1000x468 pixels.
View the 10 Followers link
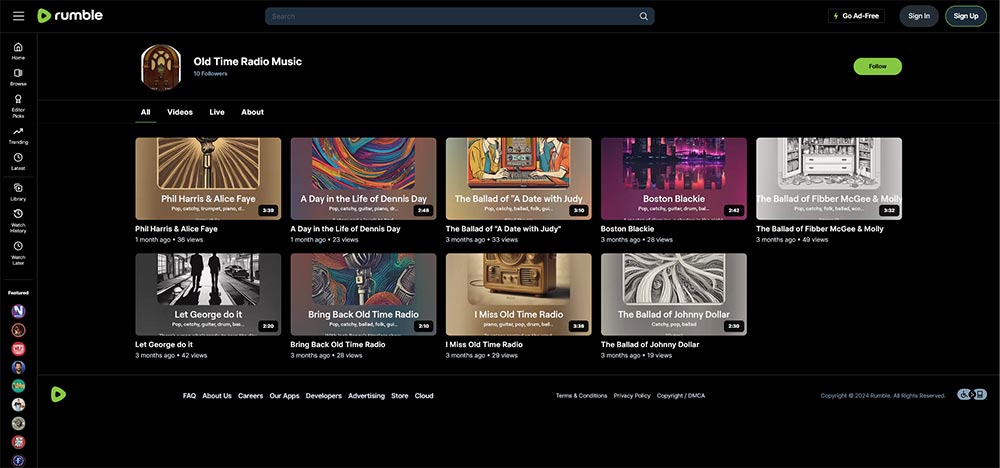[x=210, y=74]
